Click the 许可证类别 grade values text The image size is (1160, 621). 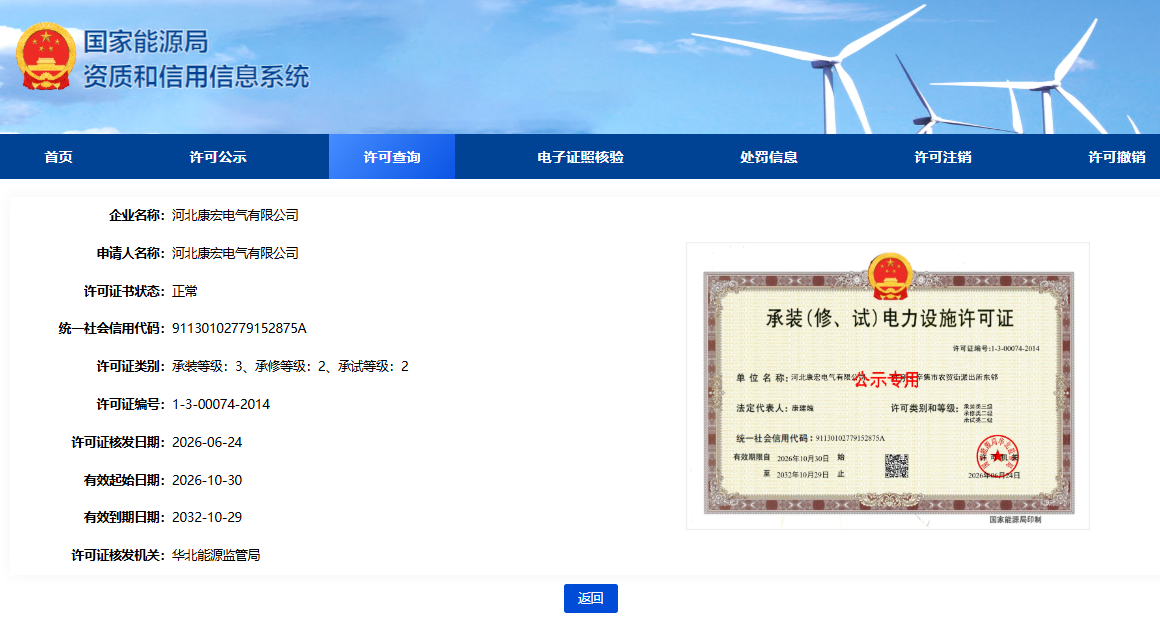coord(290,366)
